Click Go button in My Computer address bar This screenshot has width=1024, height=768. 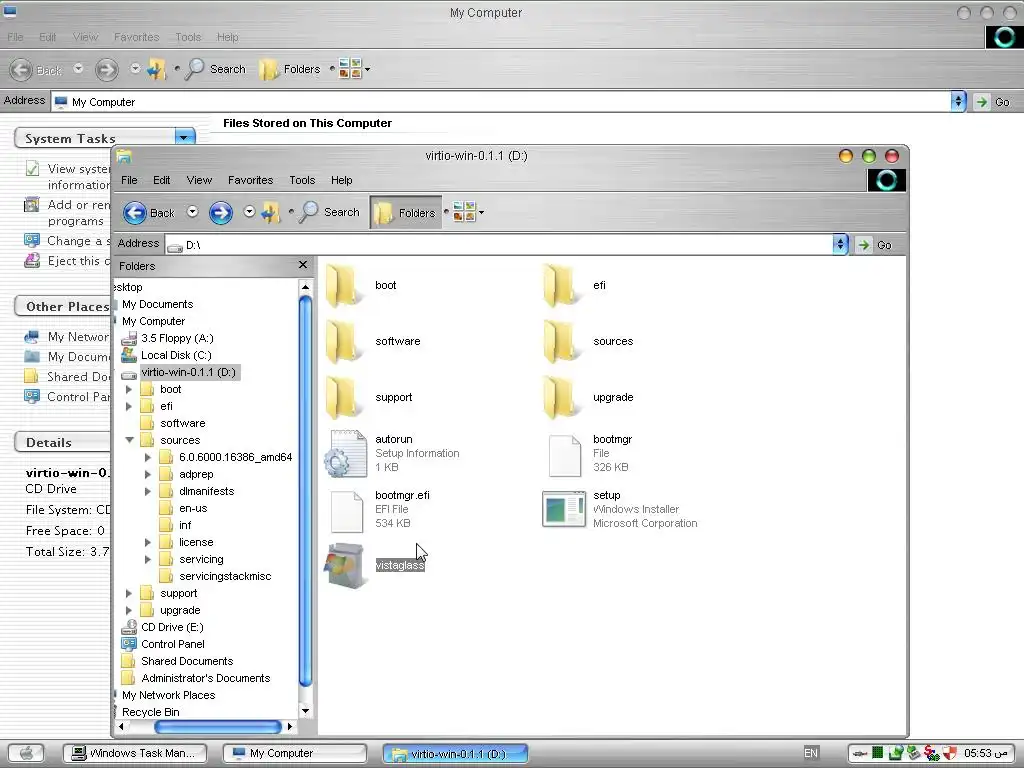point(993,102)
